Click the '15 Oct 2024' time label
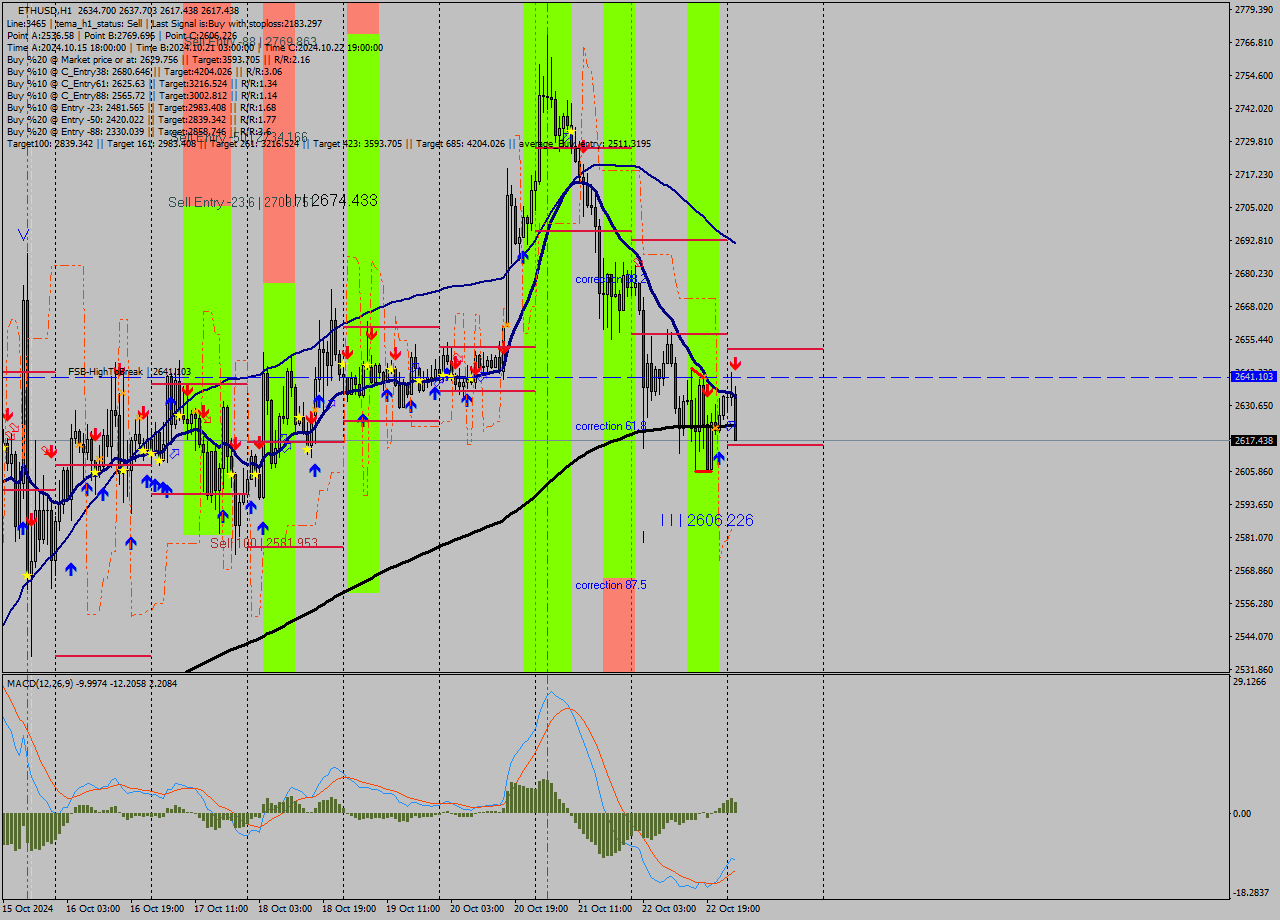 pyautogui.click(x=27, y=909)
